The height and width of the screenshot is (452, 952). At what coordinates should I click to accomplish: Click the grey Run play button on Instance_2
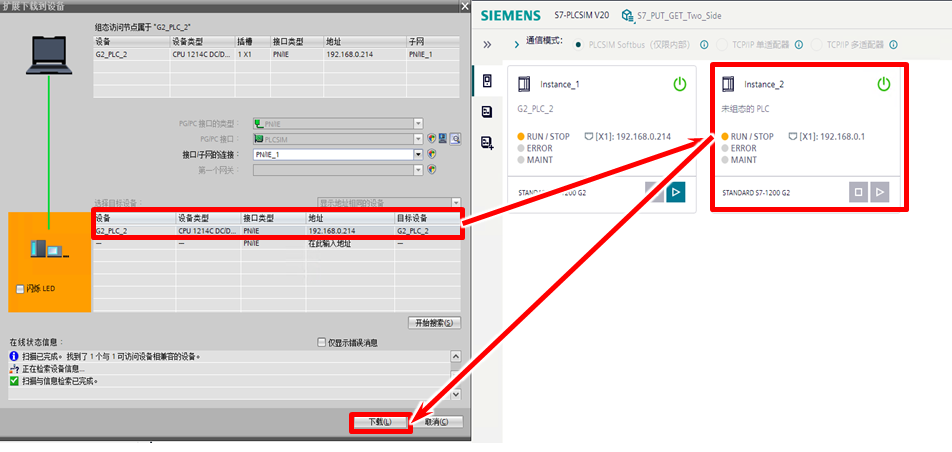[x=879, y=192]
